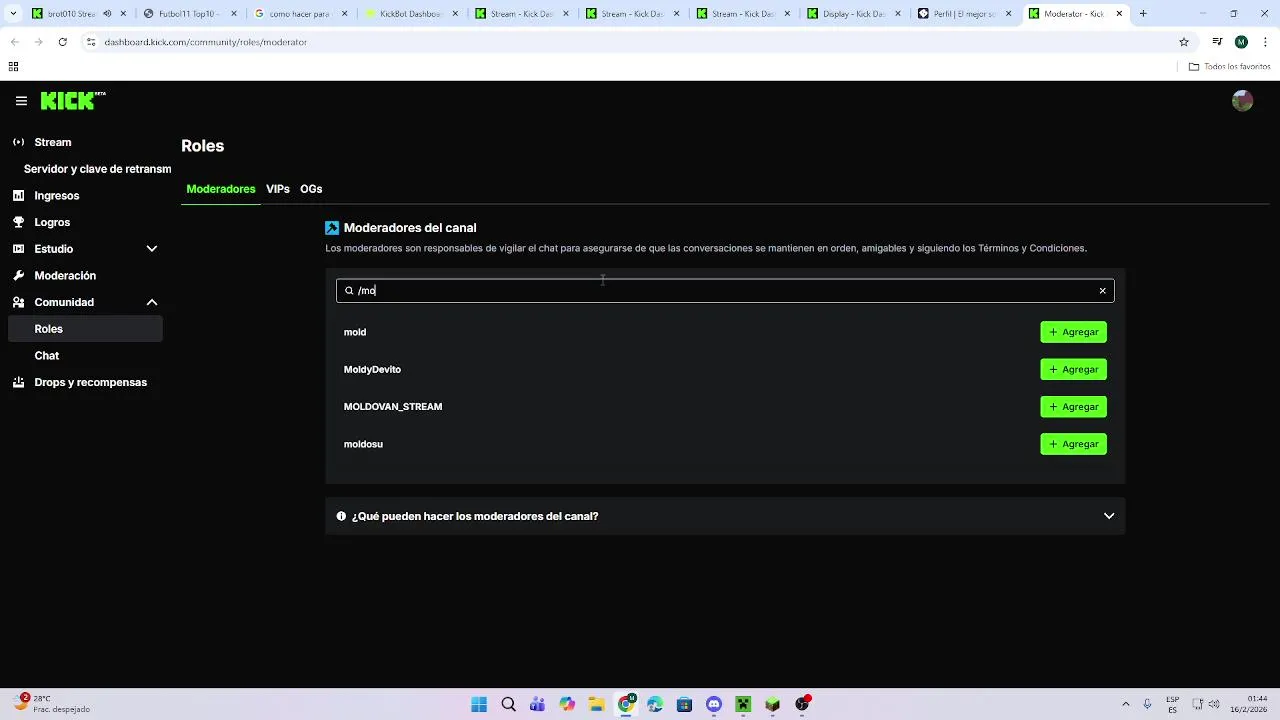
Task: Open Microsoft Store from the taskbar
Action: [x=684, y=704]
